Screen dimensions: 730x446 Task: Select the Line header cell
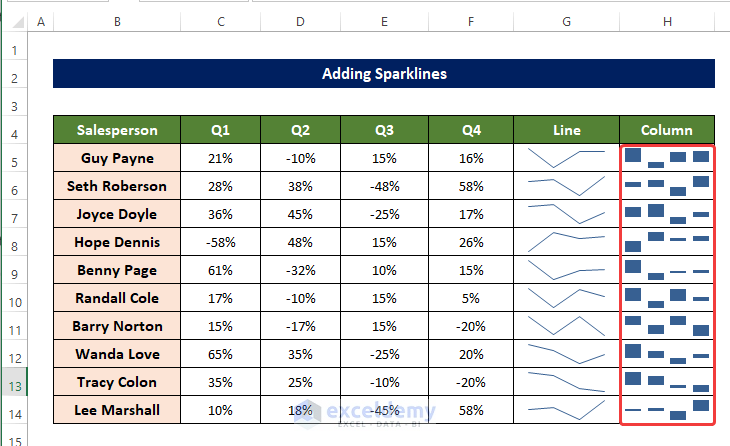566,130
